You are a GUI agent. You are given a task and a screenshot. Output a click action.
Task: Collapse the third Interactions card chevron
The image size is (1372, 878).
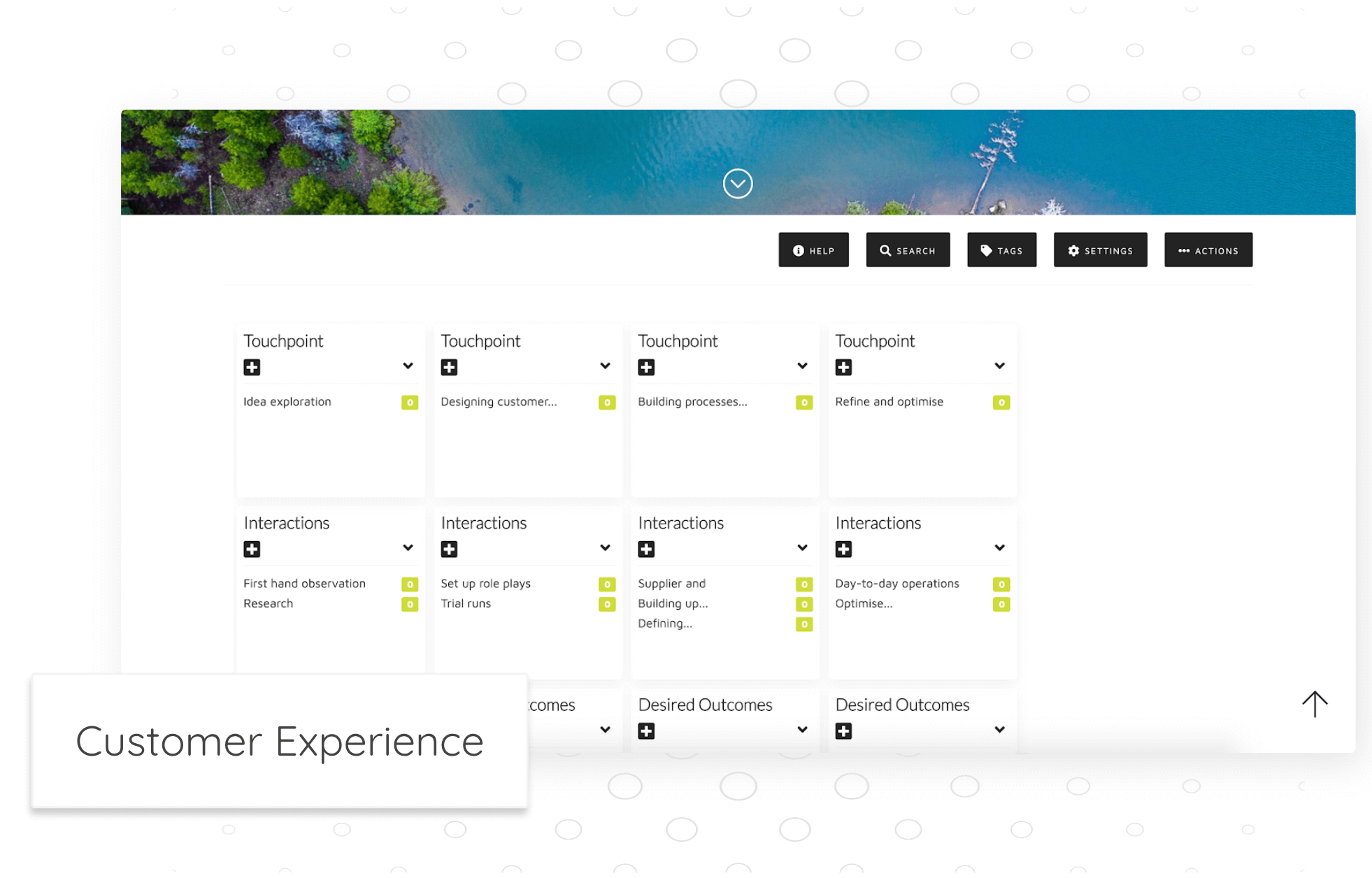pos(802,547)
